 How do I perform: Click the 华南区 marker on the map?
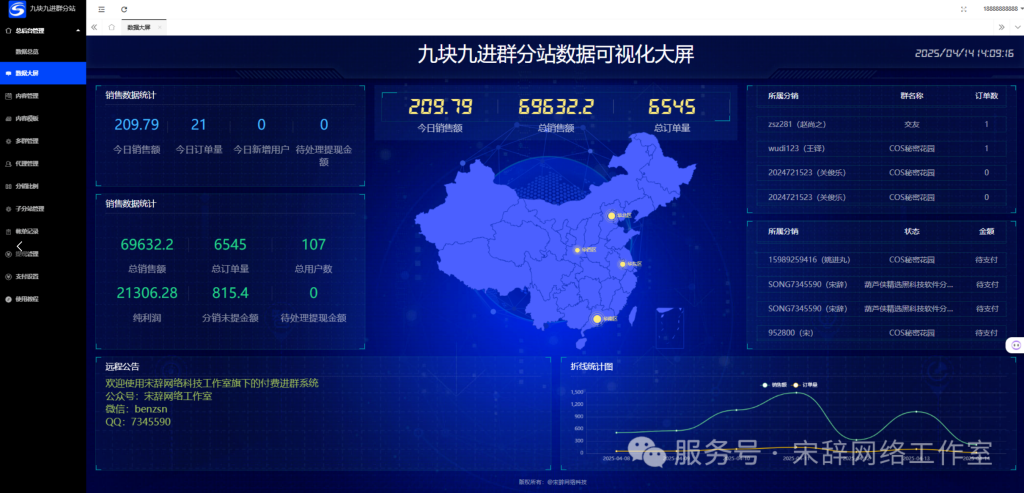[x=597, y=319]
